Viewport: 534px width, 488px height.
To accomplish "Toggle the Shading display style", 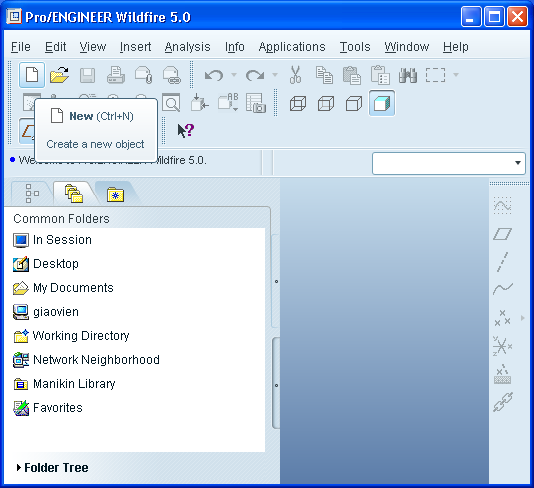I will [x=382, y=103].
